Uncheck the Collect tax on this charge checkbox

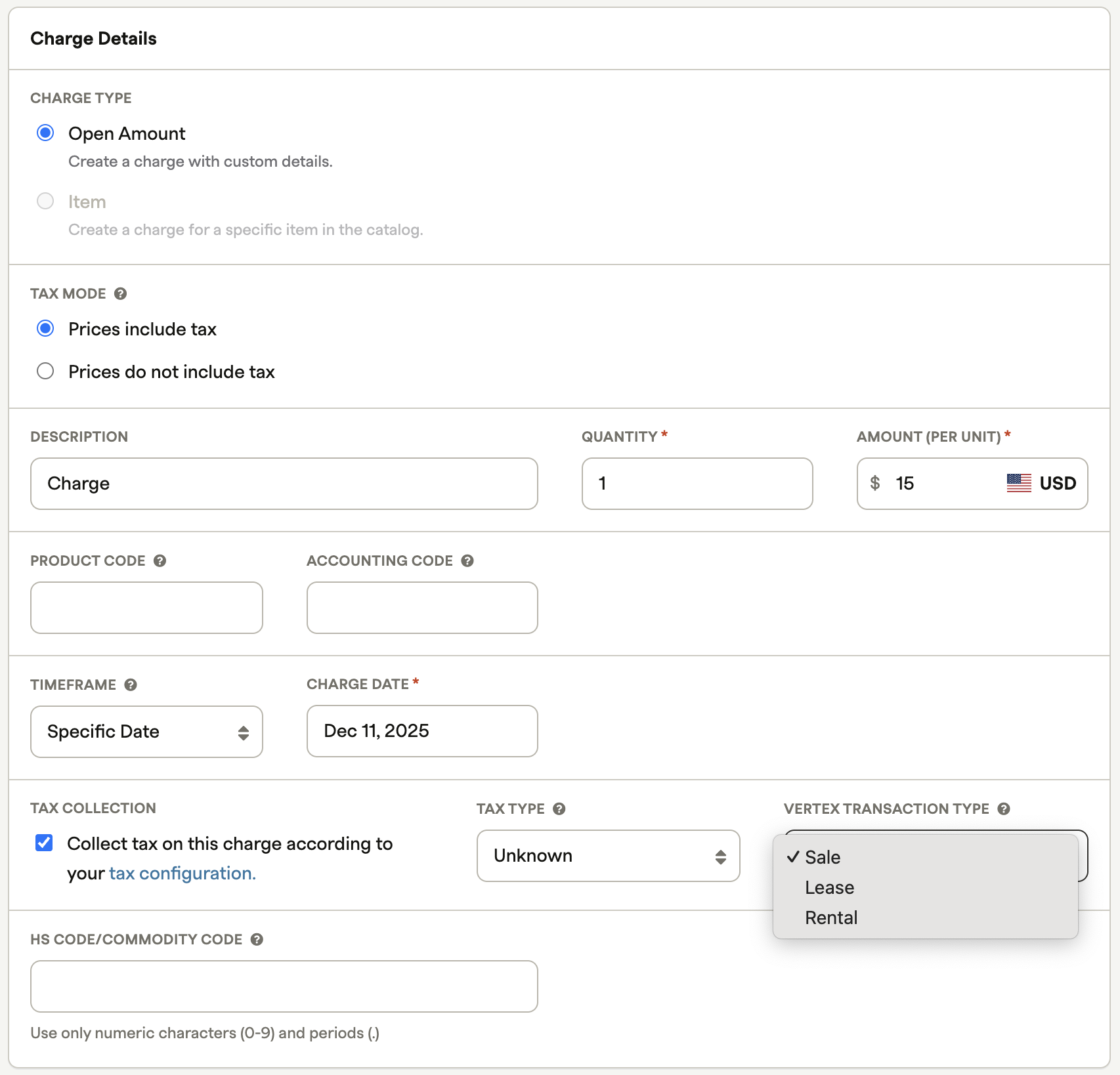click(x=44, y=843)
